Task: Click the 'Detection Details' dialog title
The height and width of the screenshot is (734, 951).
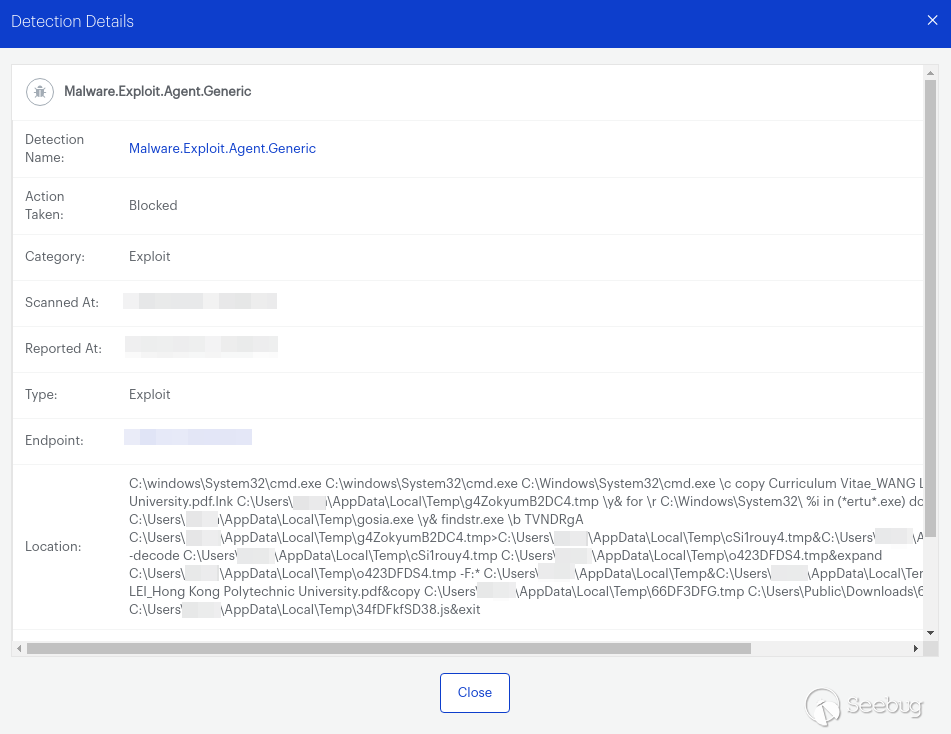Action: click(72, 21)
